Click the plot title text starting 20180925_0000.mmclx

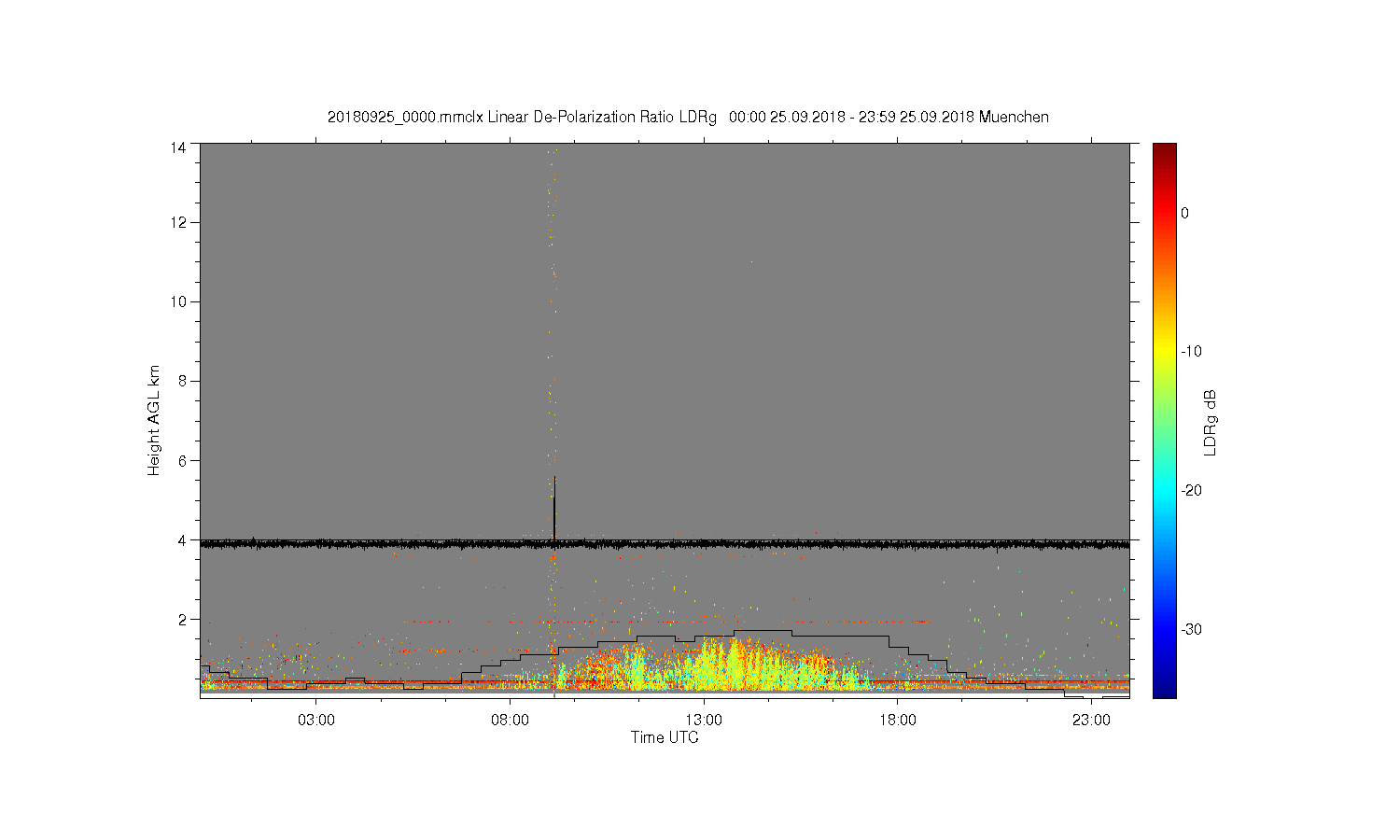pyautogui.click(x=688, y=117)
